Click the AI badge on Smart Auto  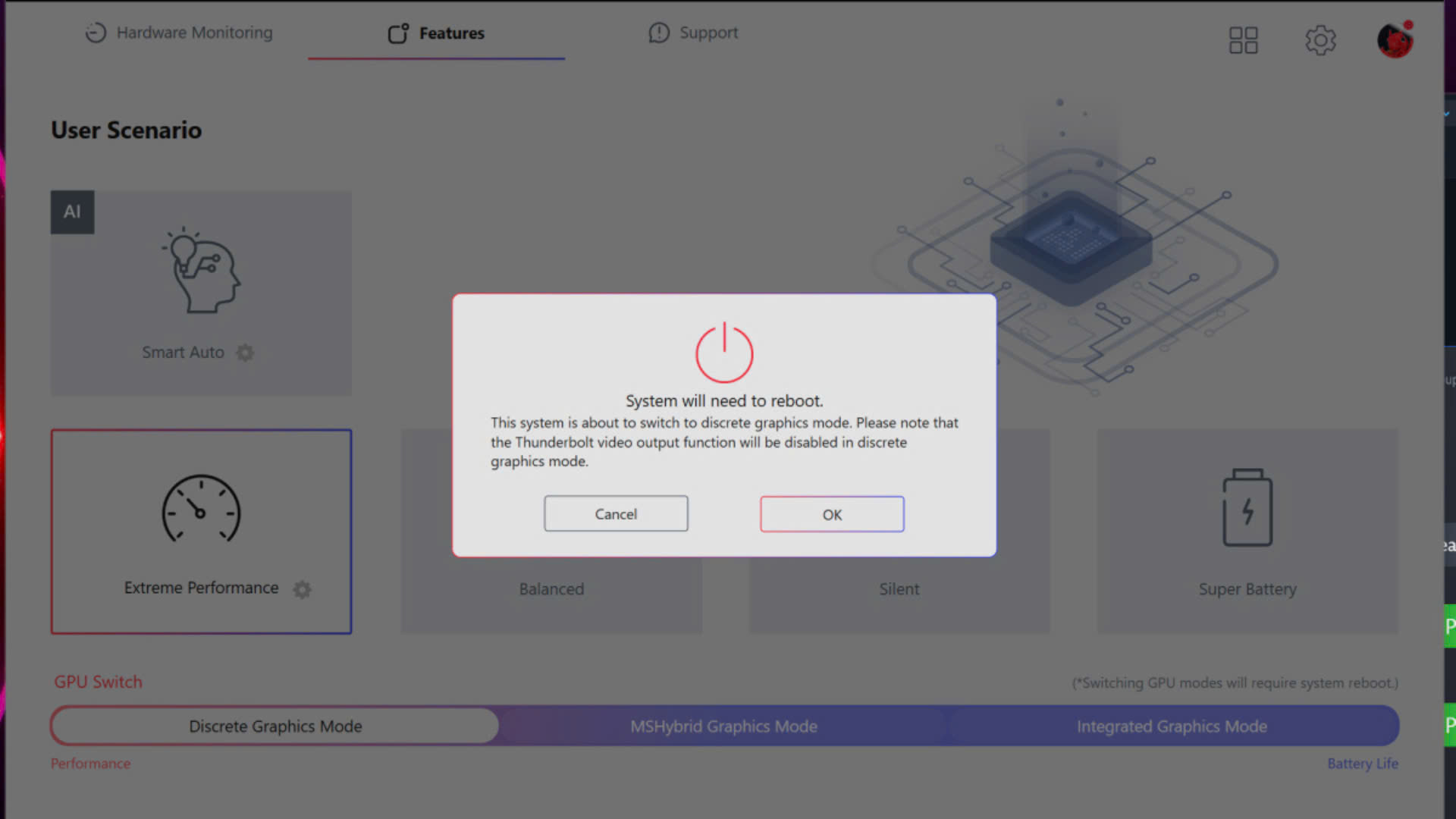(x=72, y=212)
